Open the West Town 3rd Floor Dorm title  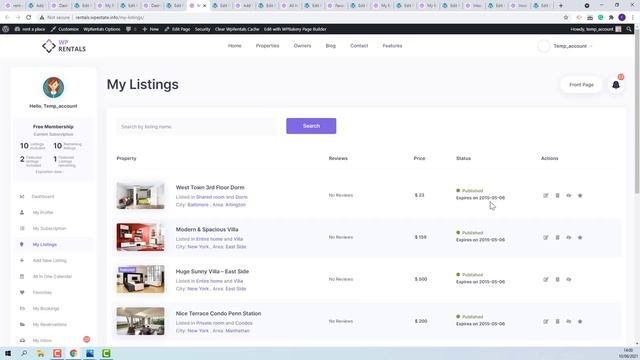pos(210,187)
